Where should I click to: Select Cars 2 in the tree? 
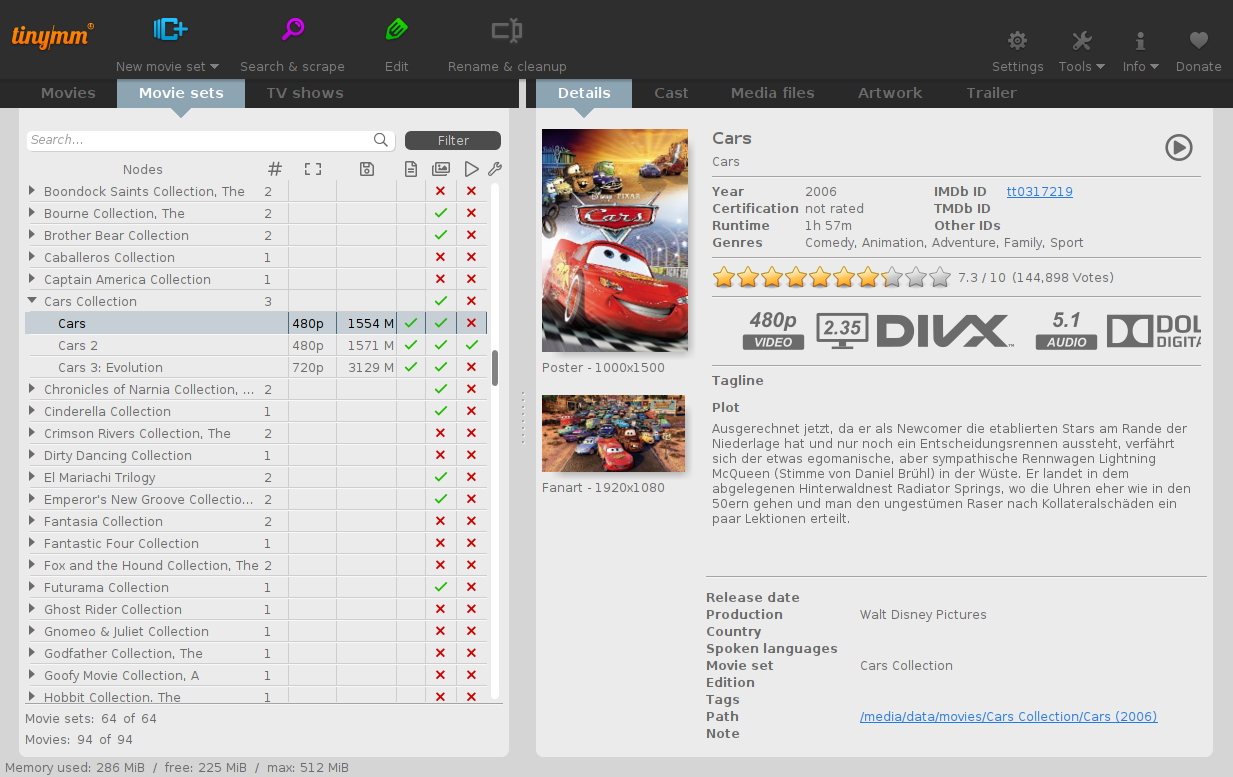tap(256, 345)
